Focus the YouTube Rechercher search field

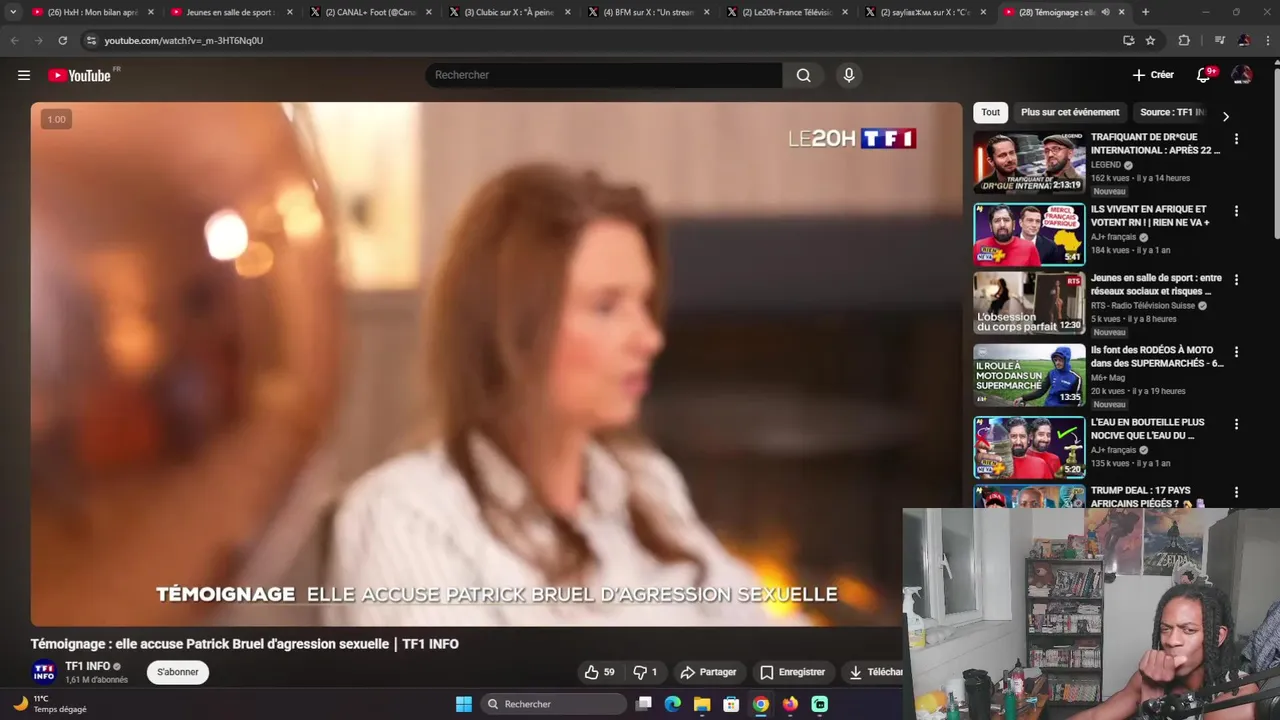[x=604, y=75]
